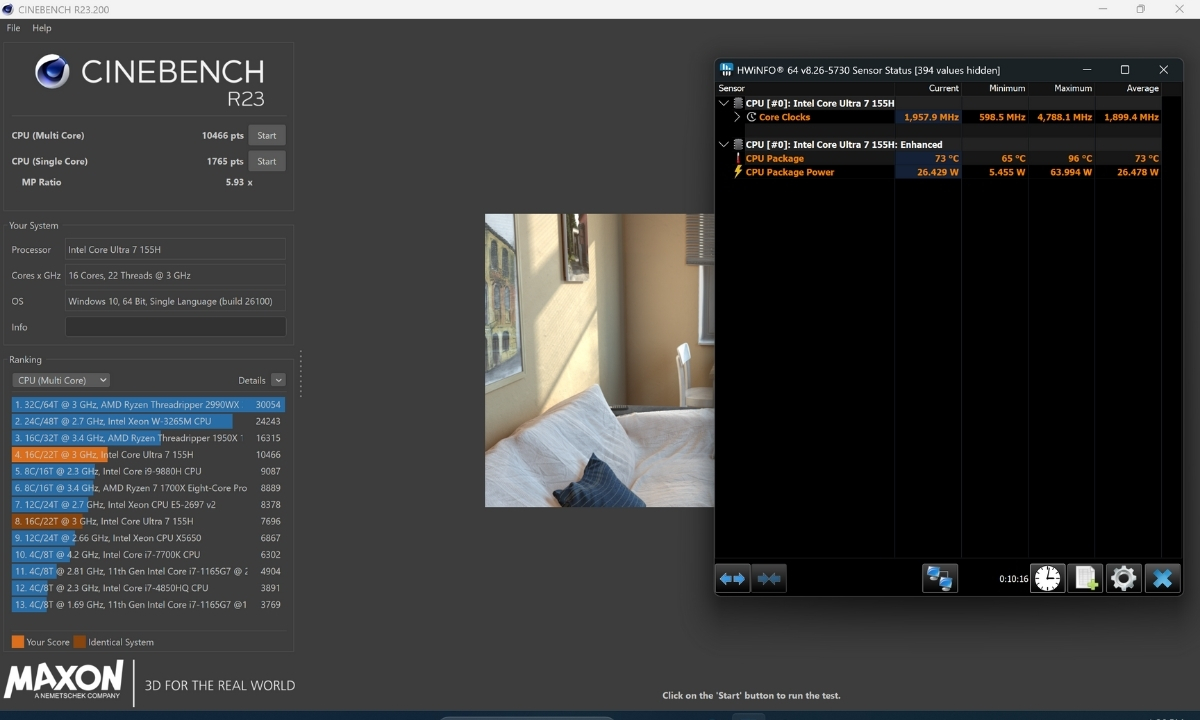Select ranking row Intel Xeon W-3265M CPU
This screenshot has width=1200, height=720.
point(148,421)
